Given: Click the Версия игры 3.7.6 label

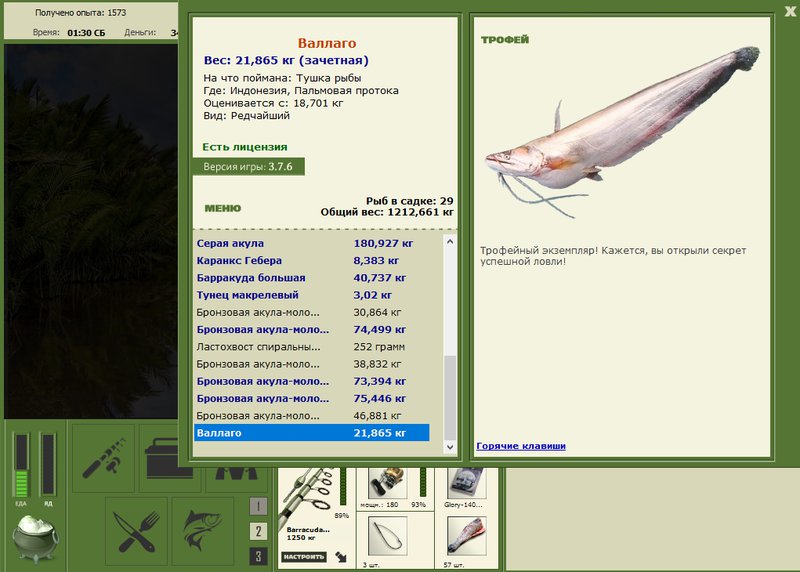Looking at the screenshot, I should click(x=248, y=166).
